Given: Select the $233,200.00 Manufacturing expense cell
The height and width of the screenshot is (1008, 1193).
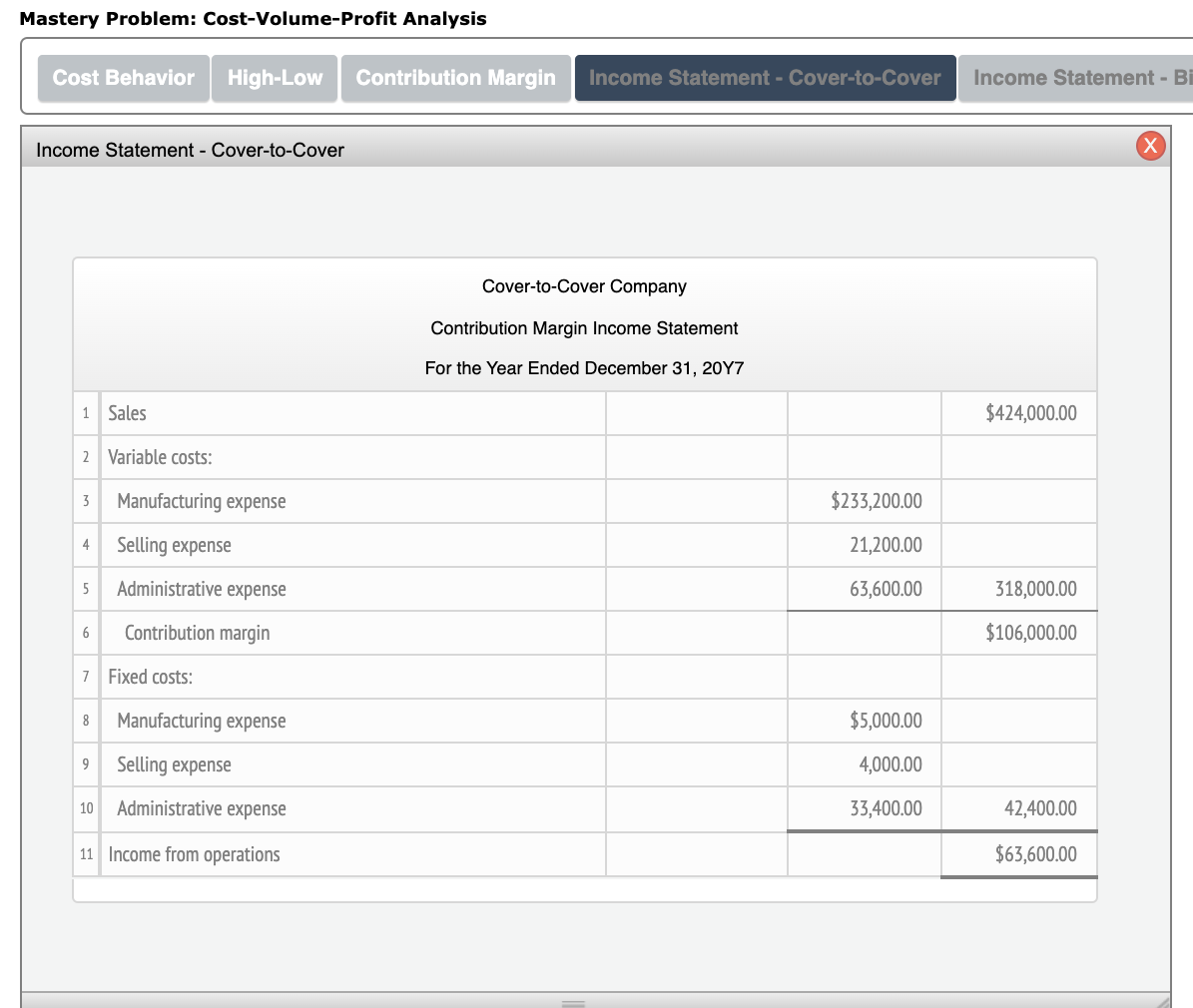Looking at the screenshot, I should [864, 500].
